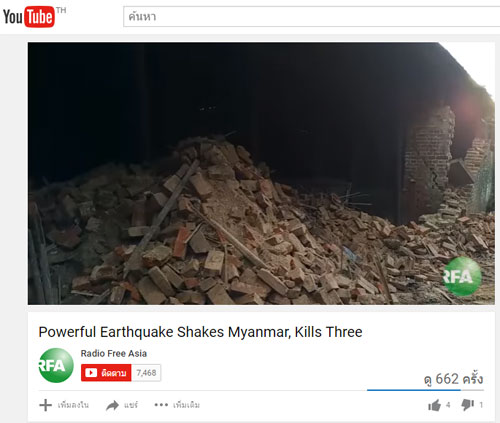Click the RFA watermark on the video

(462, 276)
